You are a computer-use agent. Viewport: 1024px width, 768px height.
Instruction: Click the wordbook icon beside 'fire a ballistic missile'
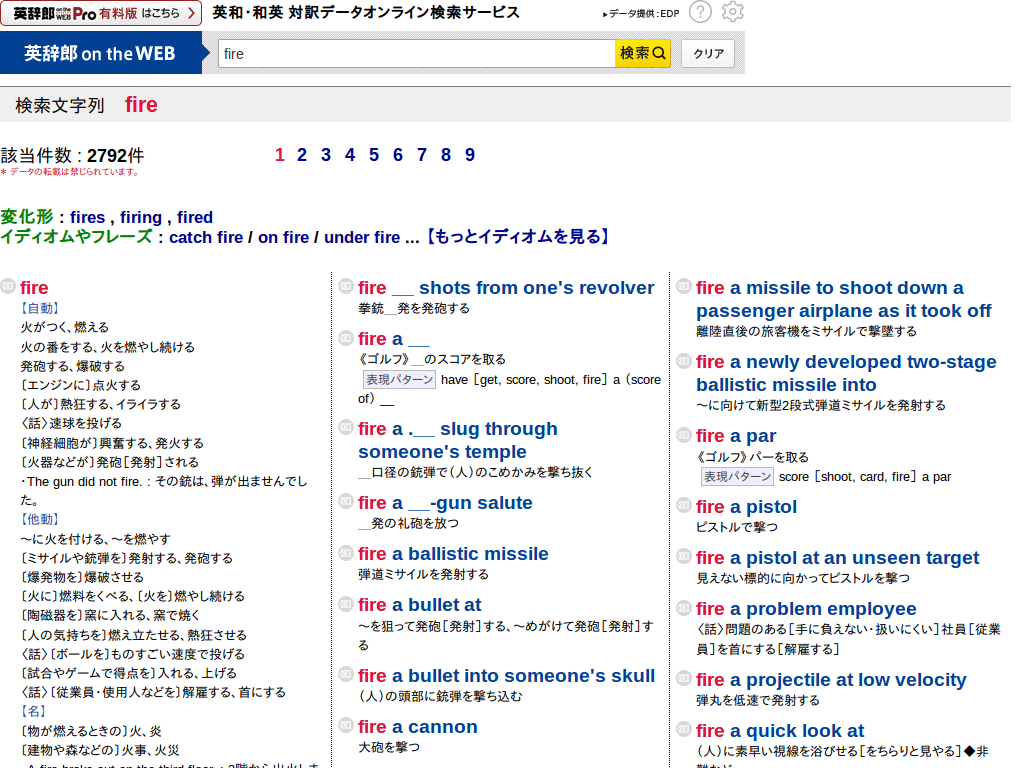coord(344,554)
